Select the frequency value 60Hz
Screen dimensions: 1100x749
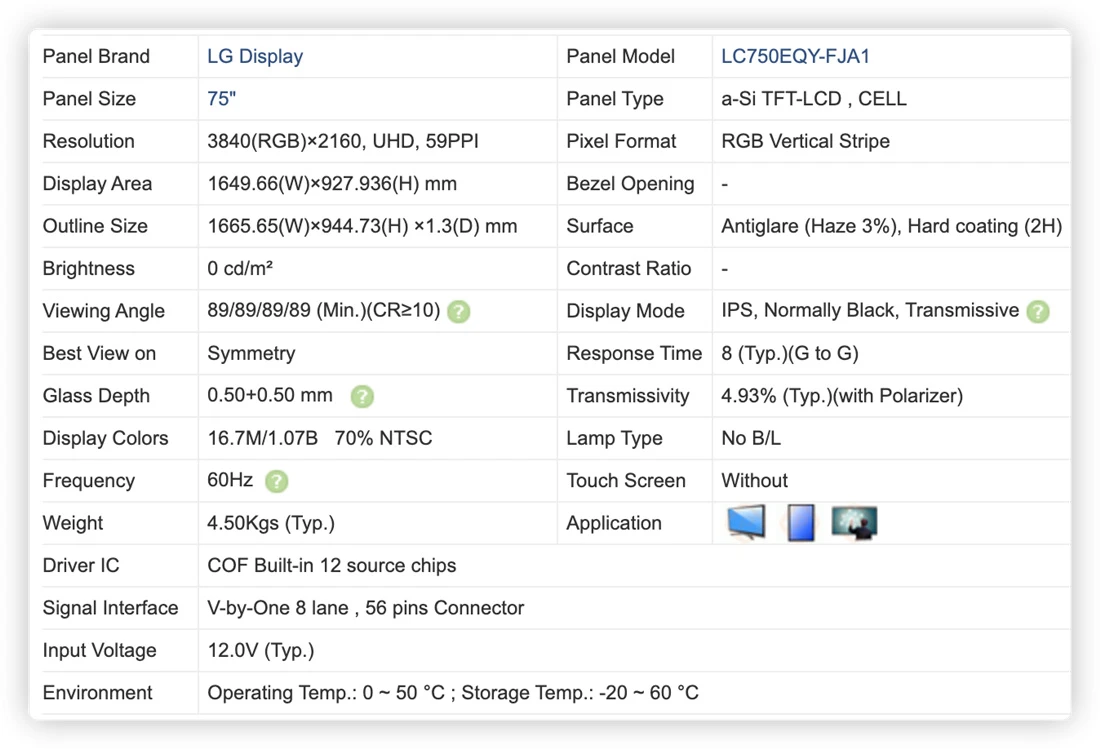click(x=230, y=480)
